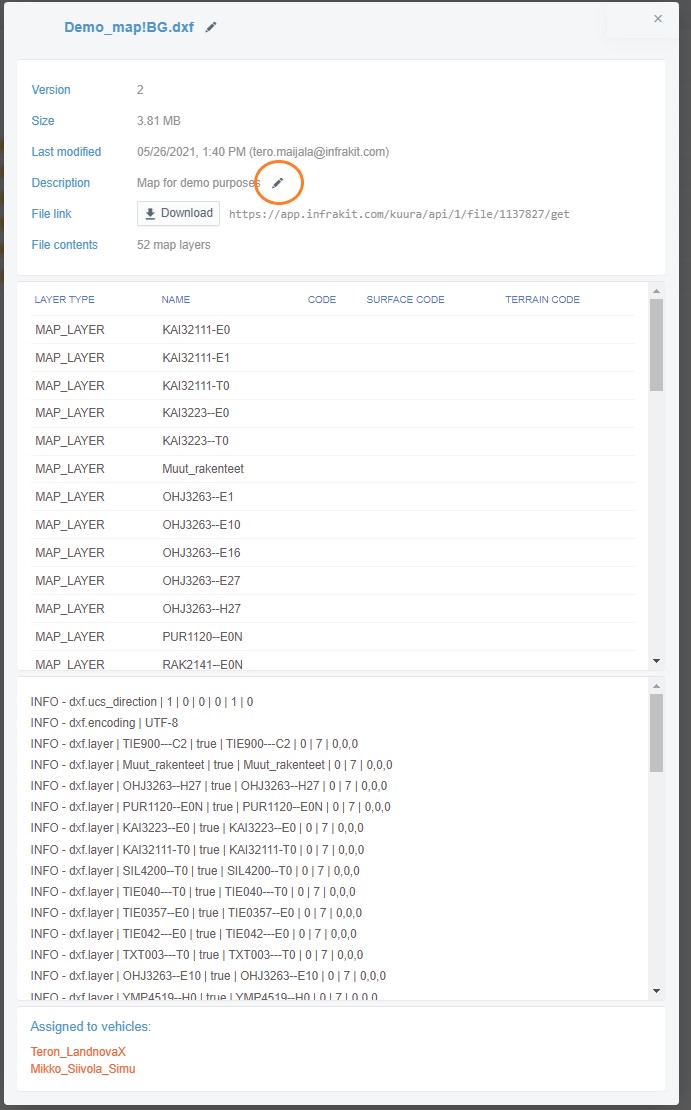The width and height of the screenshot is (691, 1110).
Task: Select layer row KAI32111-E0
Action: pyautogui.click(x=333, y=330)
